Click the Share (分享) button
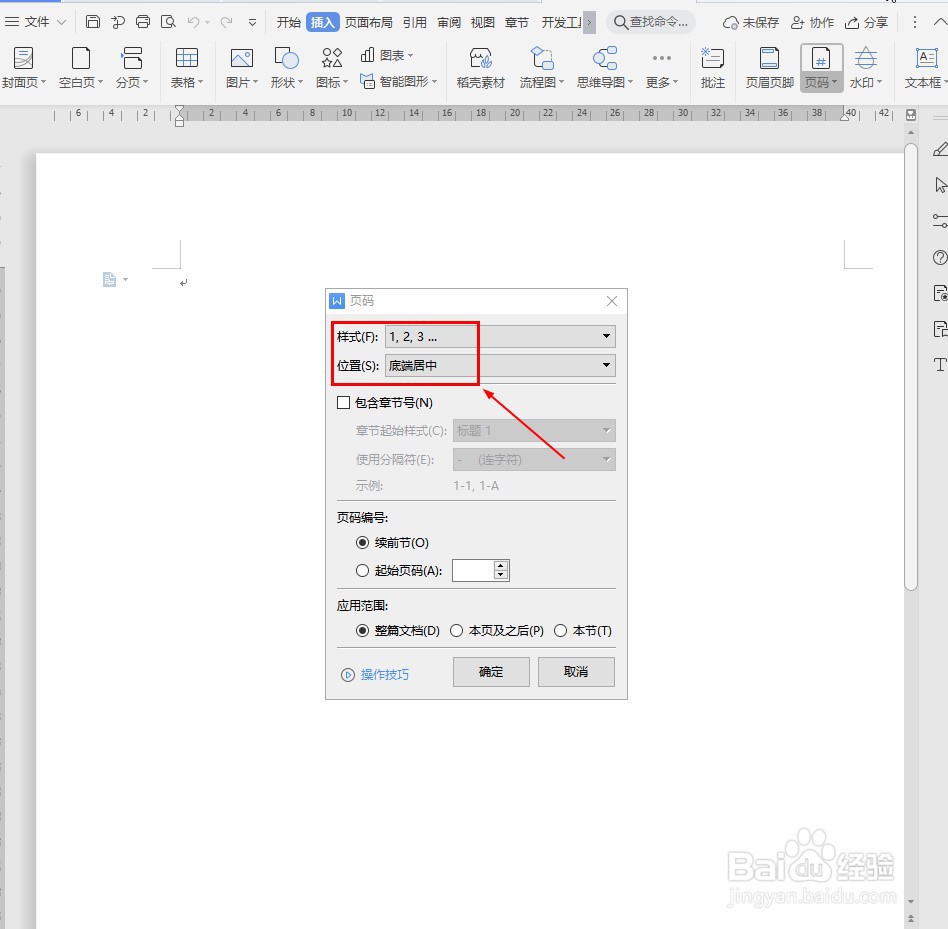Screen dimensions: 948x929 click(x=866, y=22)
